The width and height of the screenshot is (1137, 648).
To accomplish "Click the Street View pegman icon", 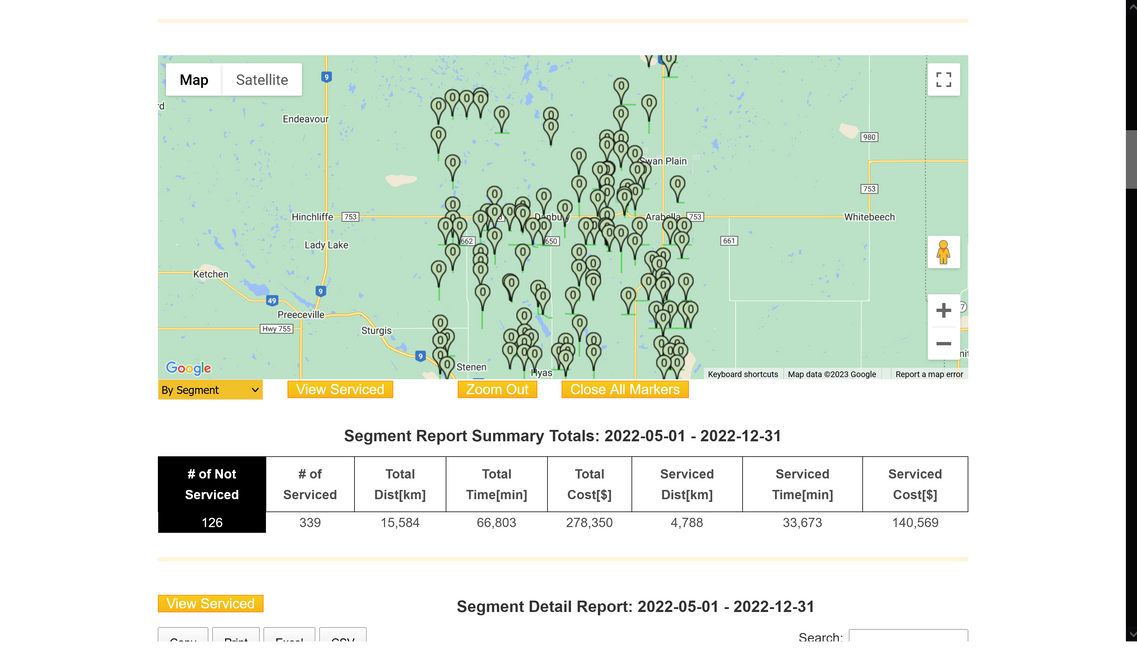I will pos(943,252).
